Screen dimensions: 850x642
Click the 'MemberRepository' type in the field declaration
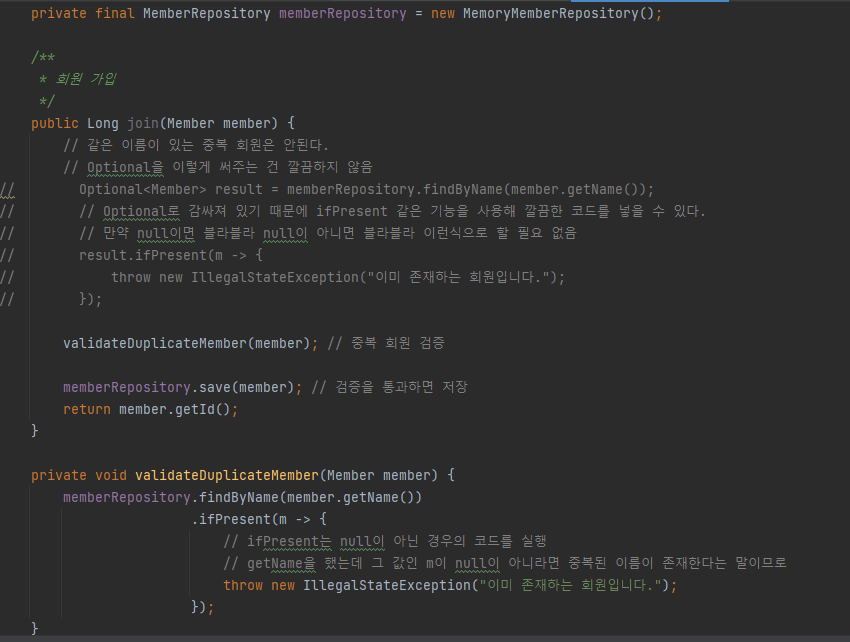[207, 14]
